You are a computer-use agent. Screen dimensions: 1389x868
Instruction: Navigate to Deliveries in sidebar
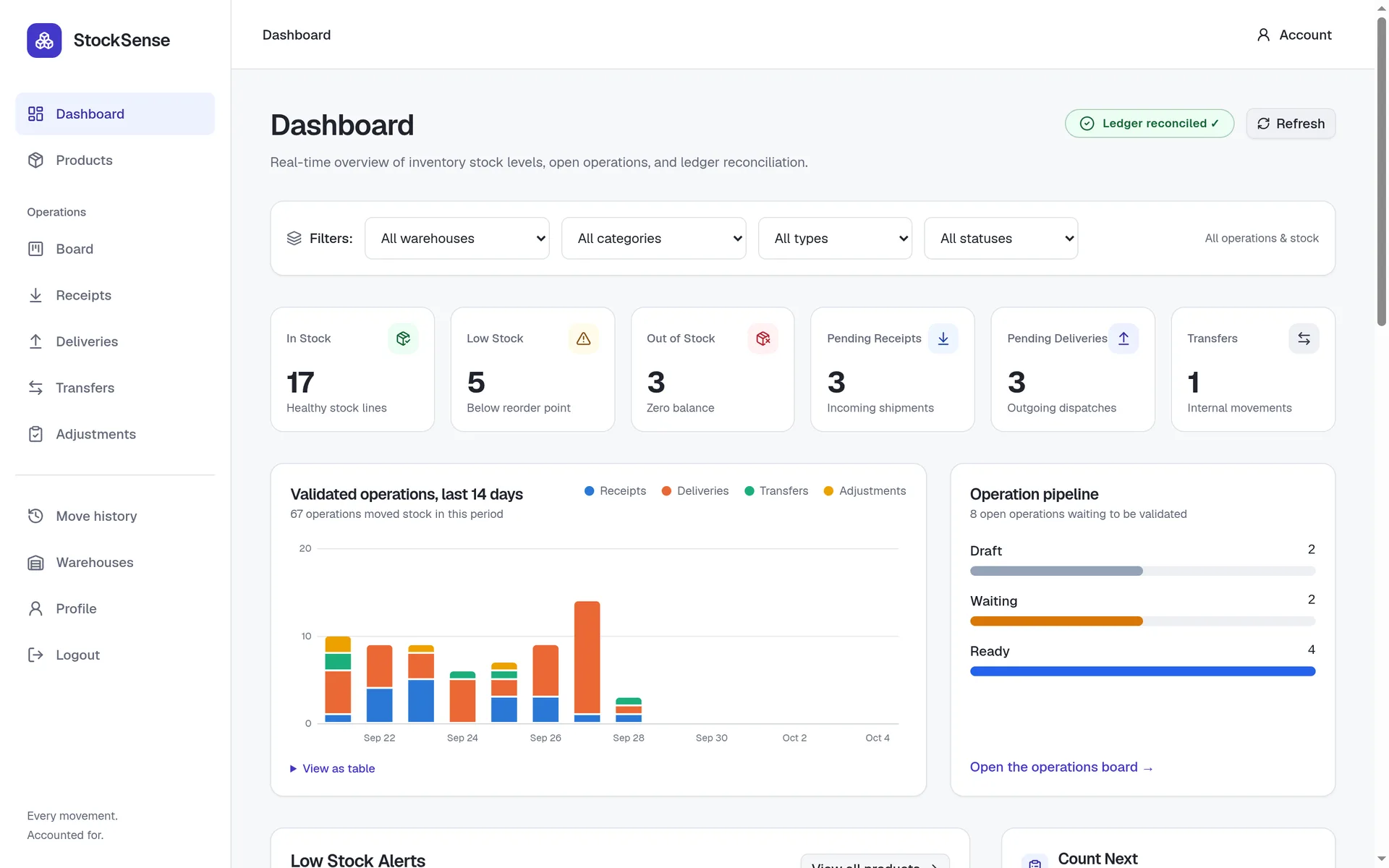coord(115,341)
